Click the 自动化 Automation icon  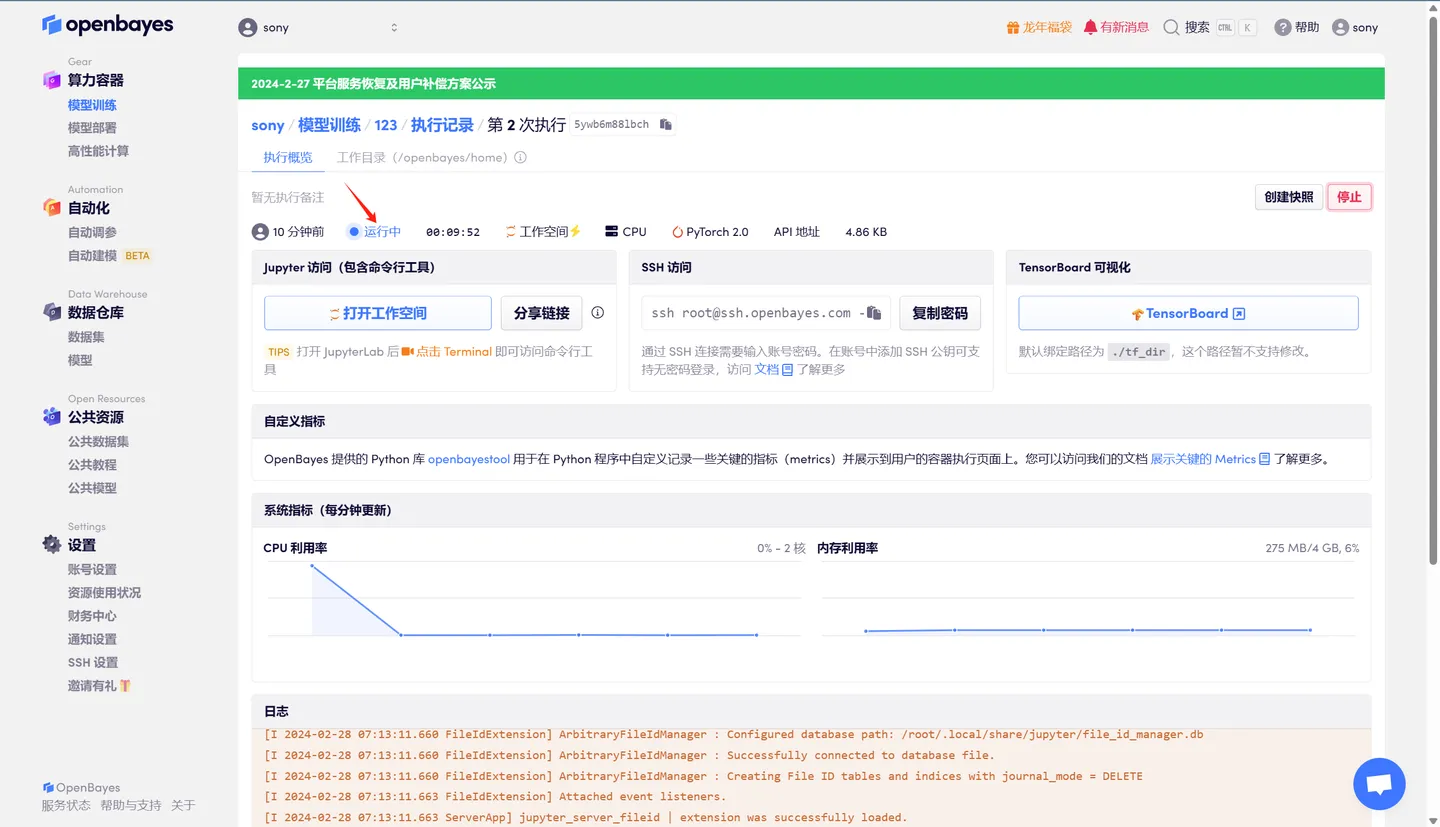[x=52, y=207]
